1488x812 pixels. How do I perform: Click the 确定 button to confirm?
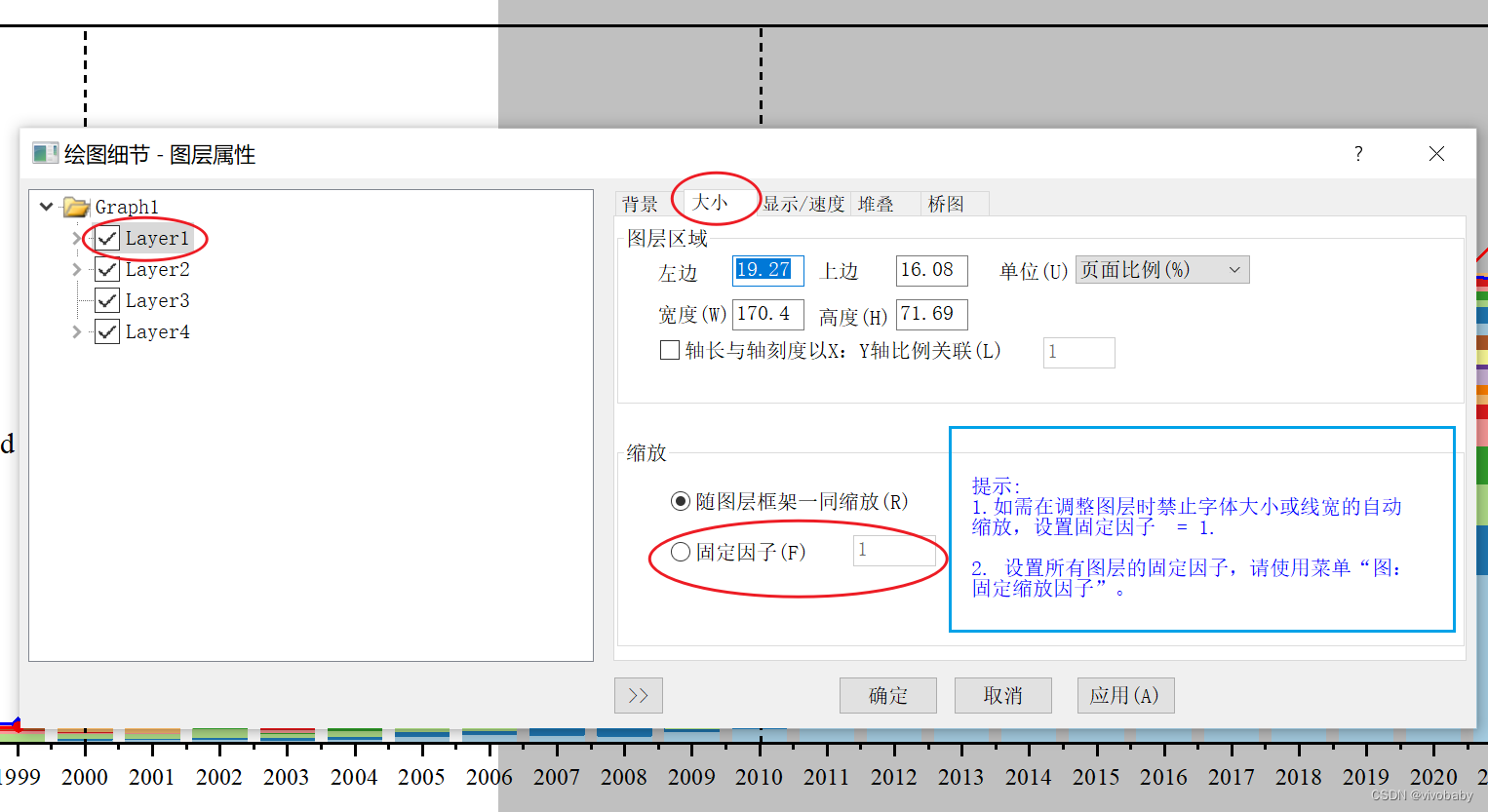point(887,695)
